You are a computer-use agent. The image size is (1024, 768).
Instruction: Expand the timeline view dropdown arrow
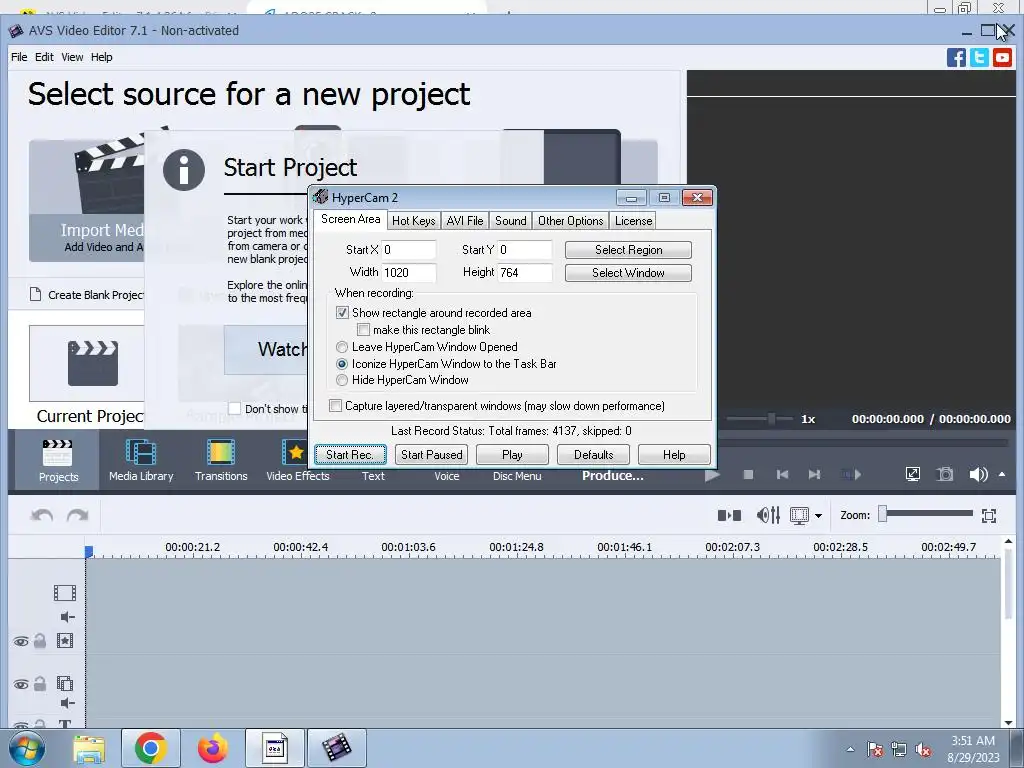pyautogui.click(x=818, y=516)
